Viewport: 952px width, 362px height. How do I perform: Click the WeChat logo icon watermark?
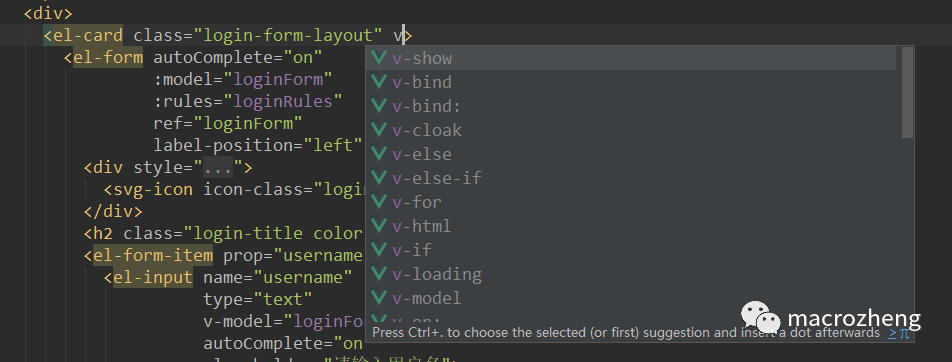tap(760, 318)
